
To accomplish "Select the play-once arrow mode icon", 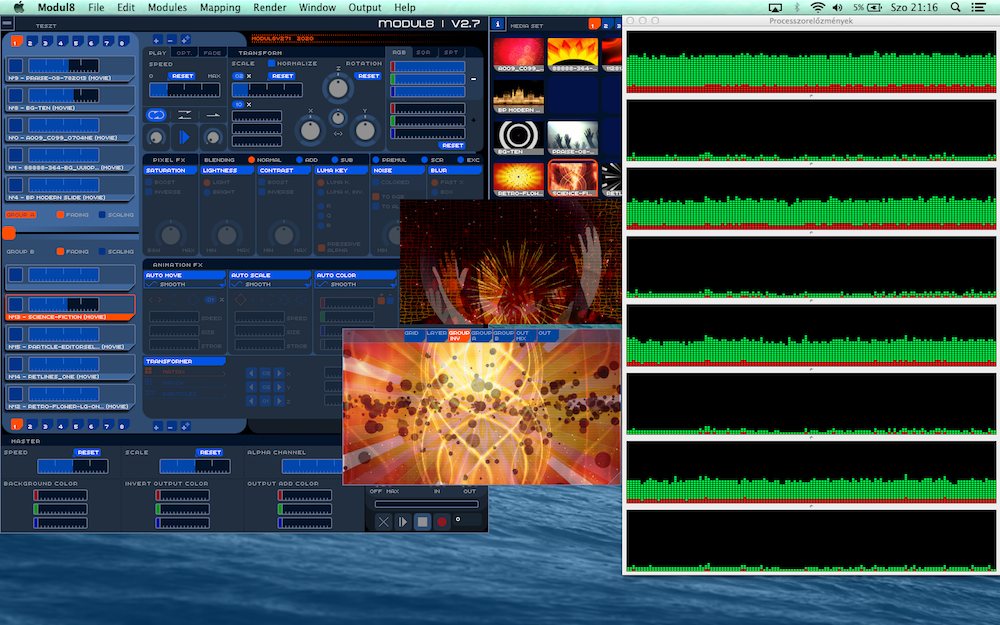I will coord(213,115).
